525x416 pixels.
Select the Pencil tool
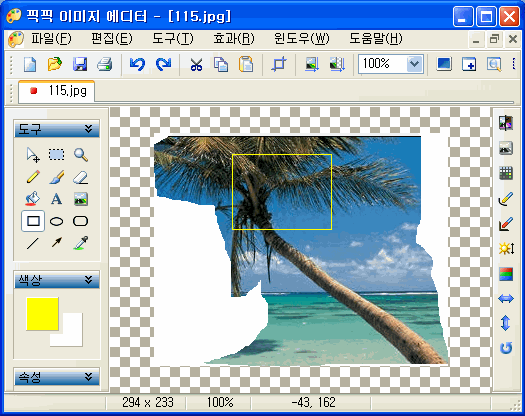33,177
